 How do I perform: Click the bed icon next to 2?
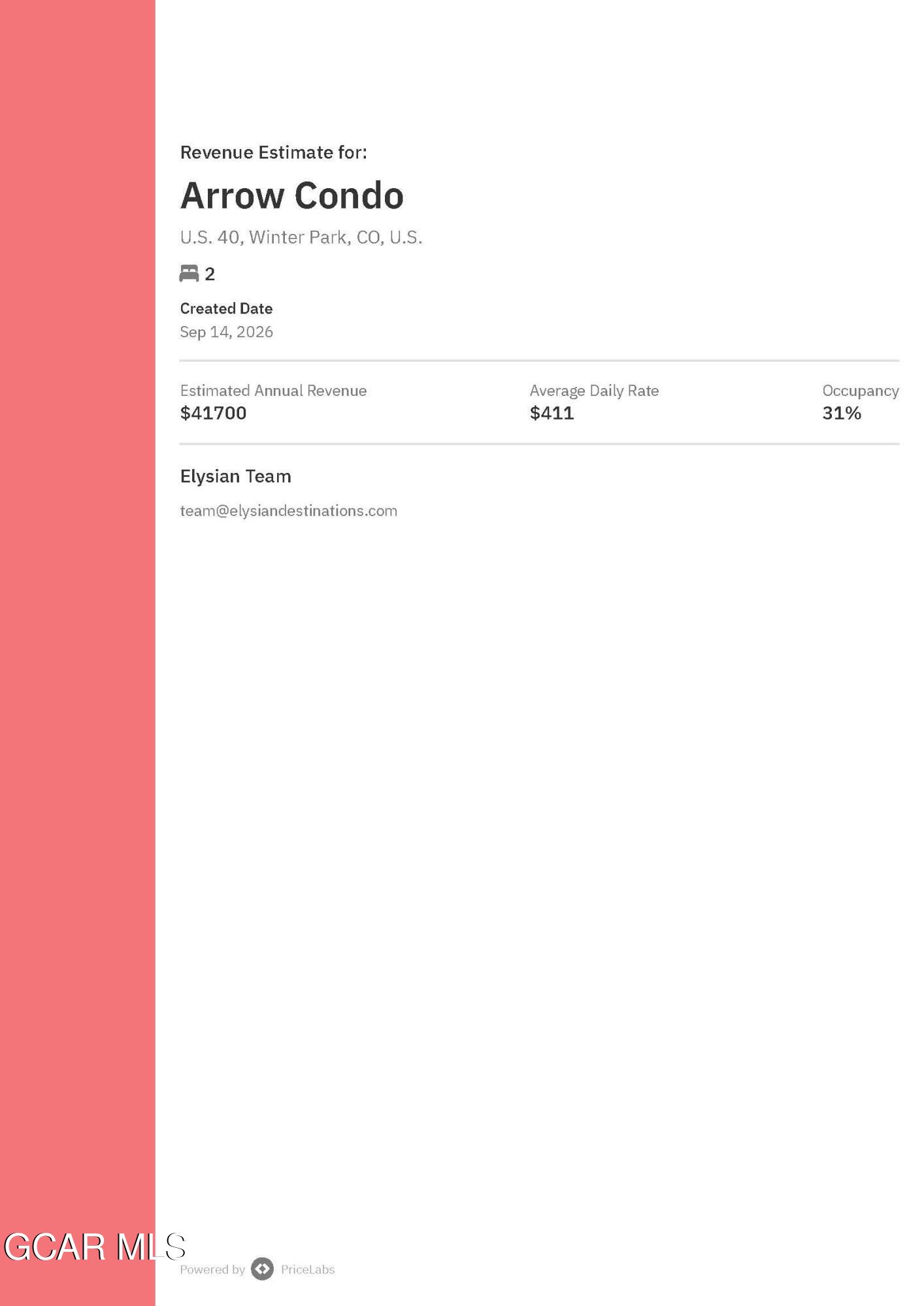coord(189,273)
